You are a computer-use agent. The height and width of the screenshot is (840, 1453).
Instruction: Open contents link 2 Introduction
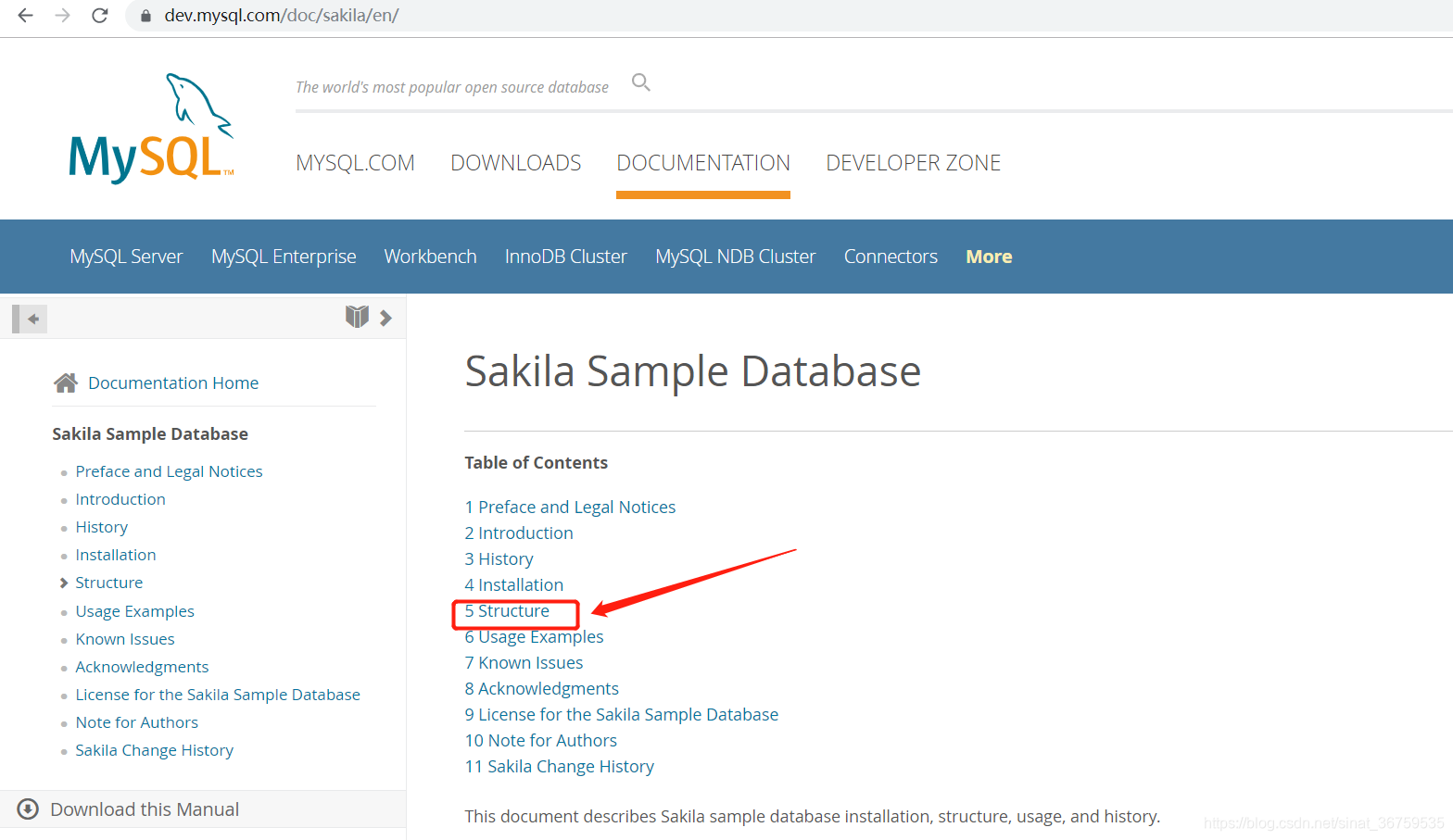(x=519, y=533)
